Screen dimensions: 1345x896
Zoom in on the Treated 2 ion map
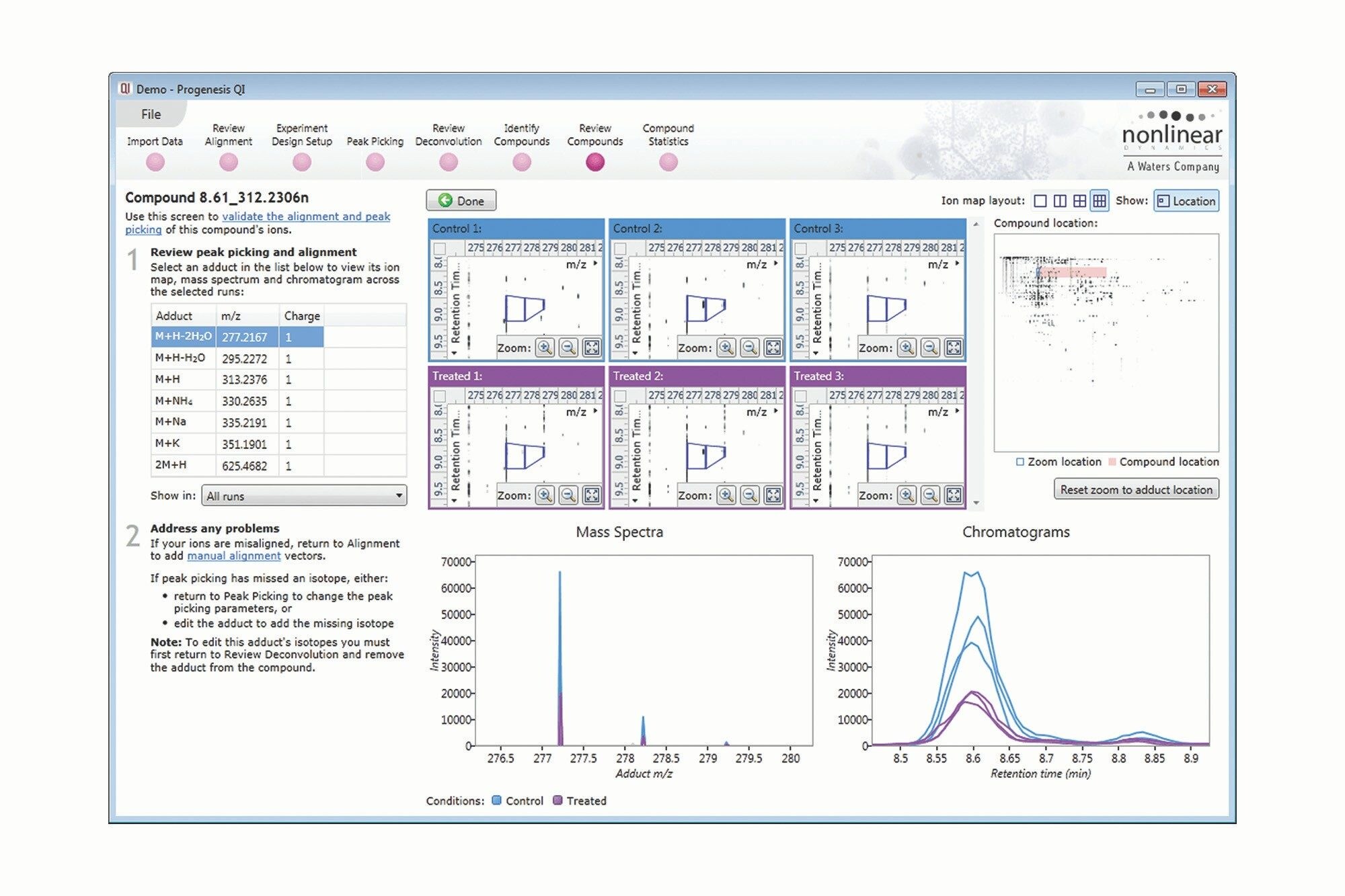coord(726,495)
